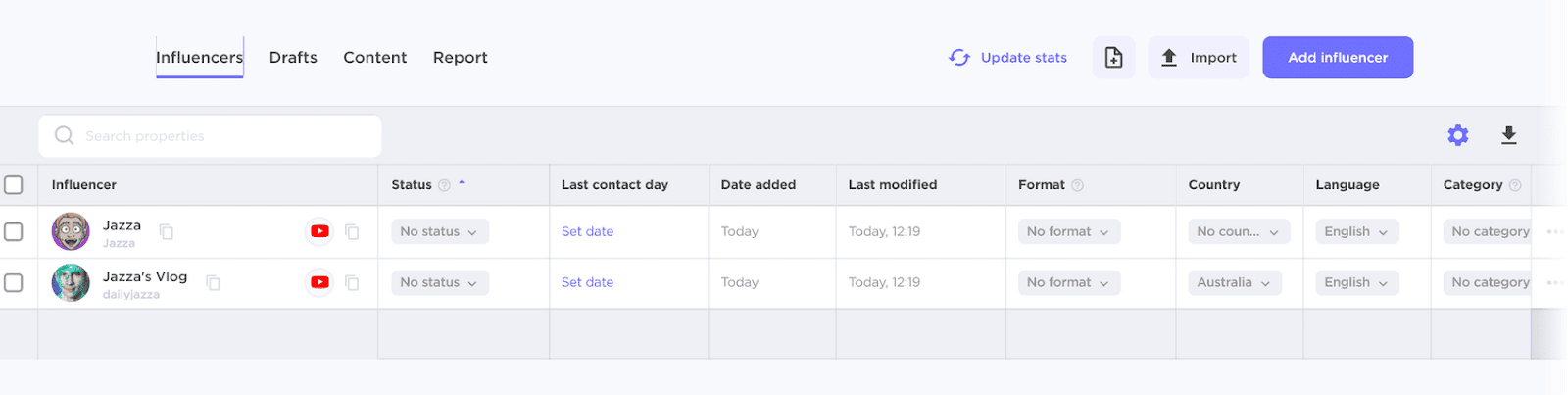Expand the Australia country dropdown
1568x395 pixels.
tap(1234, 282)
